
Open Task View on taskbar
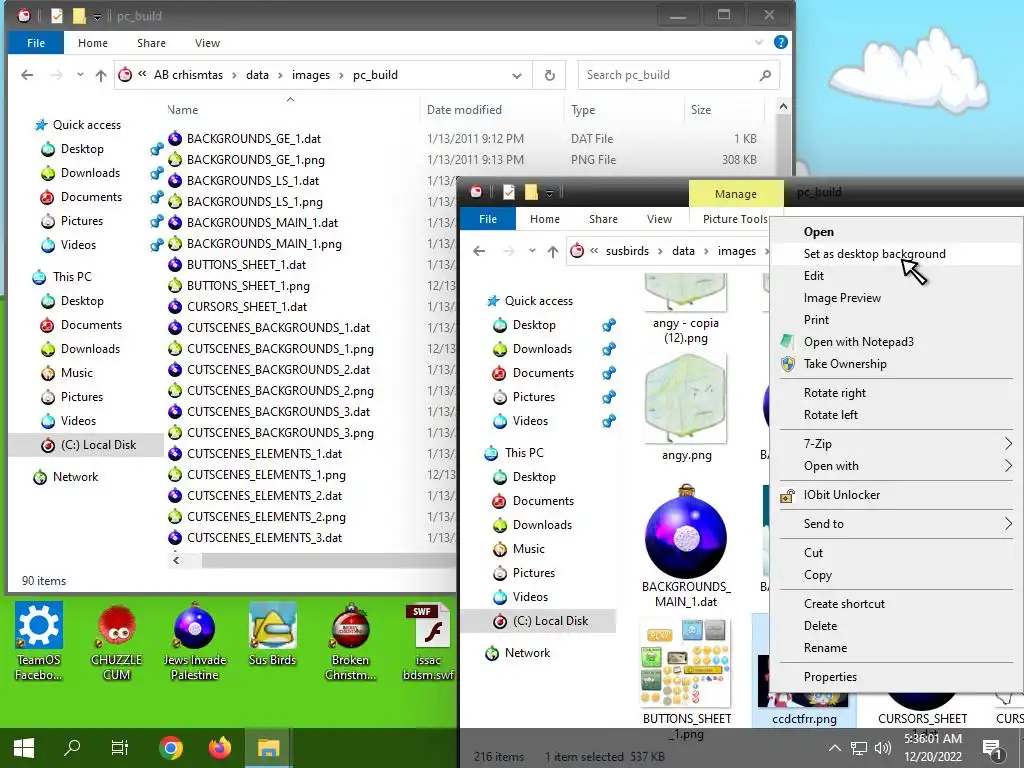120,748
